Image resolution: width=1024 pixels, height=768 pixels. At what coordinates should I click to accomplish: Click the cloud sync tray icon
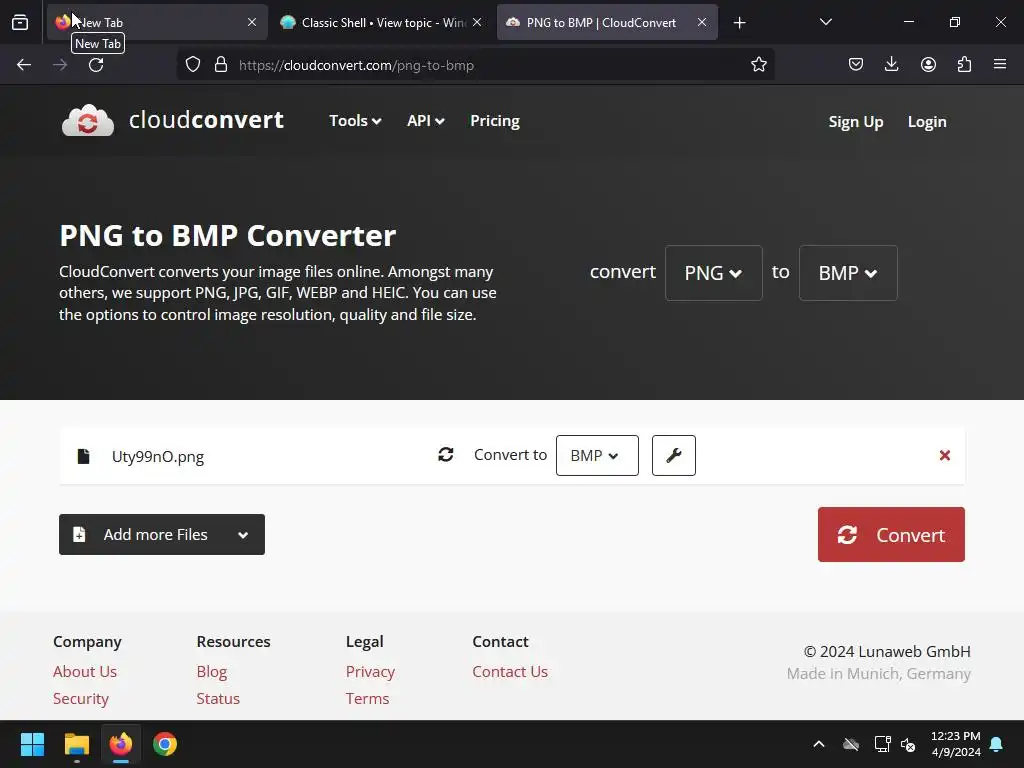(x=851, y=744)
